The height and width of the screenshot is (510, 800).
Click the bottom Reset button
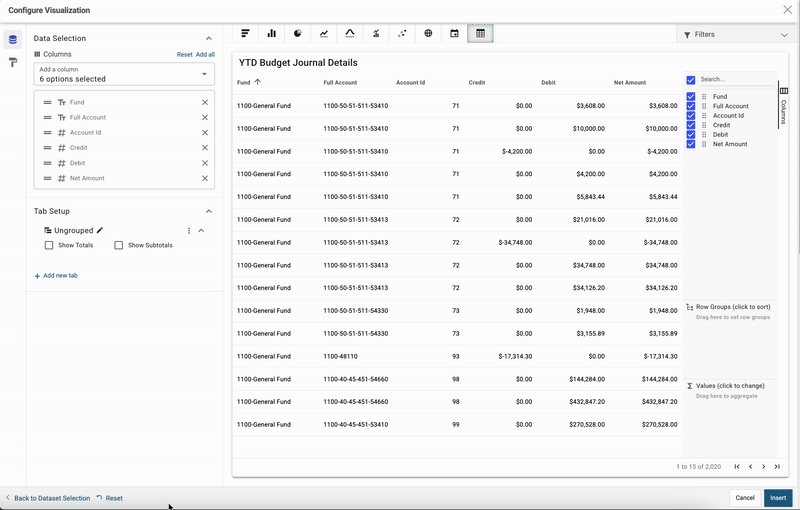point(110,498)
